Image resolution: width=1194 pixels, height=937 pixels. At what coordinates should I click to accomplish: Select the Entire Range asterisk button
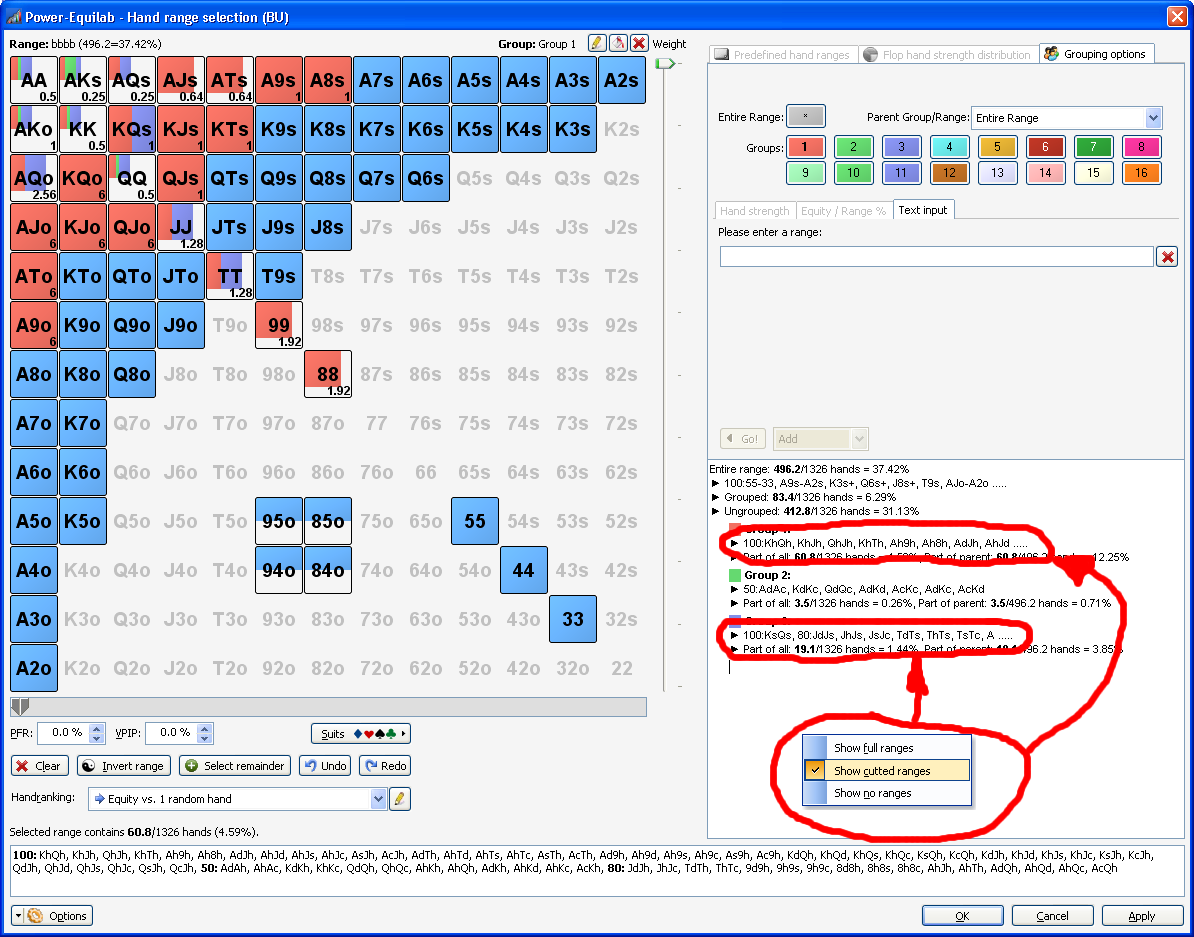(x=806, y=117)
